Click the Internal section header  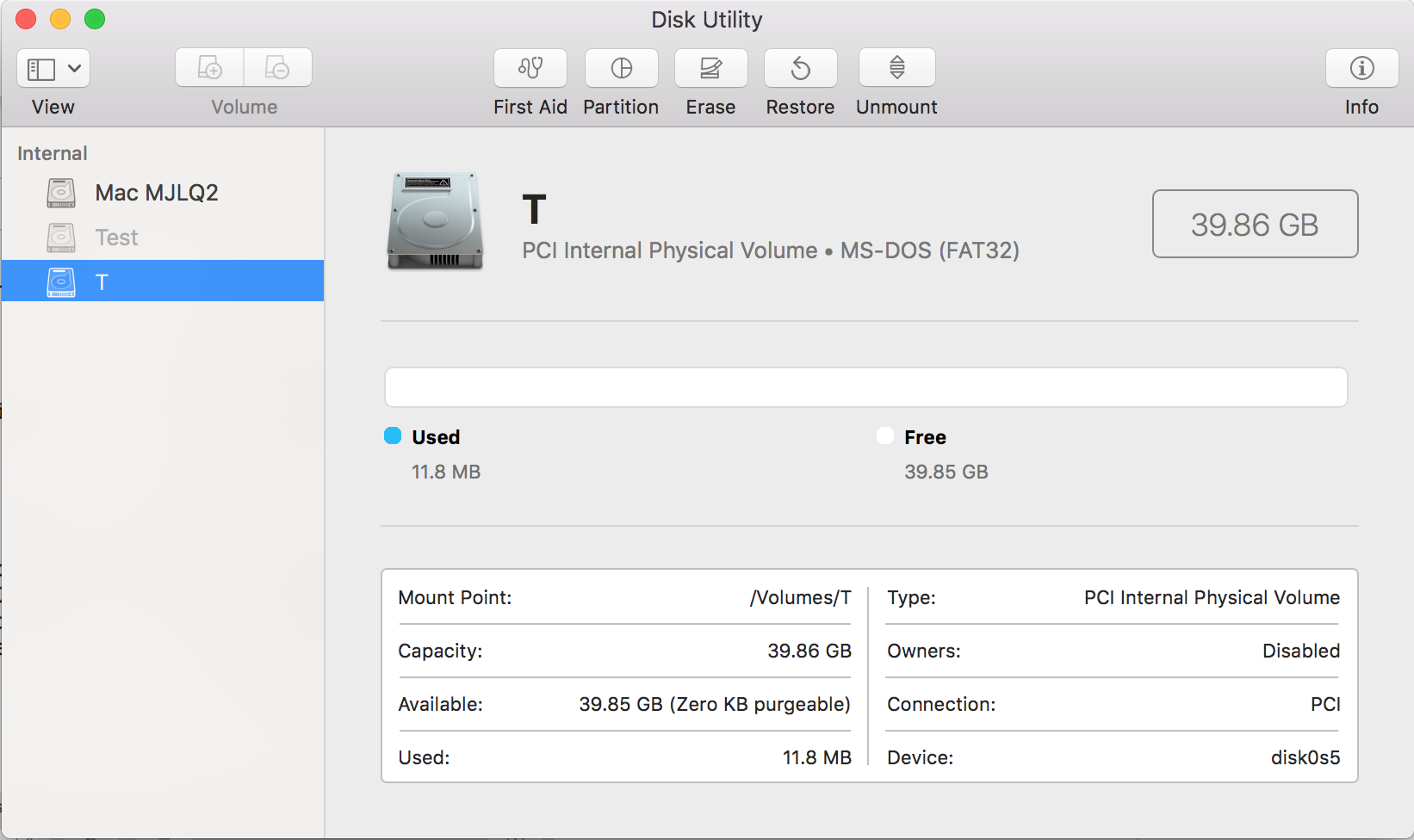tap(53, 153)
